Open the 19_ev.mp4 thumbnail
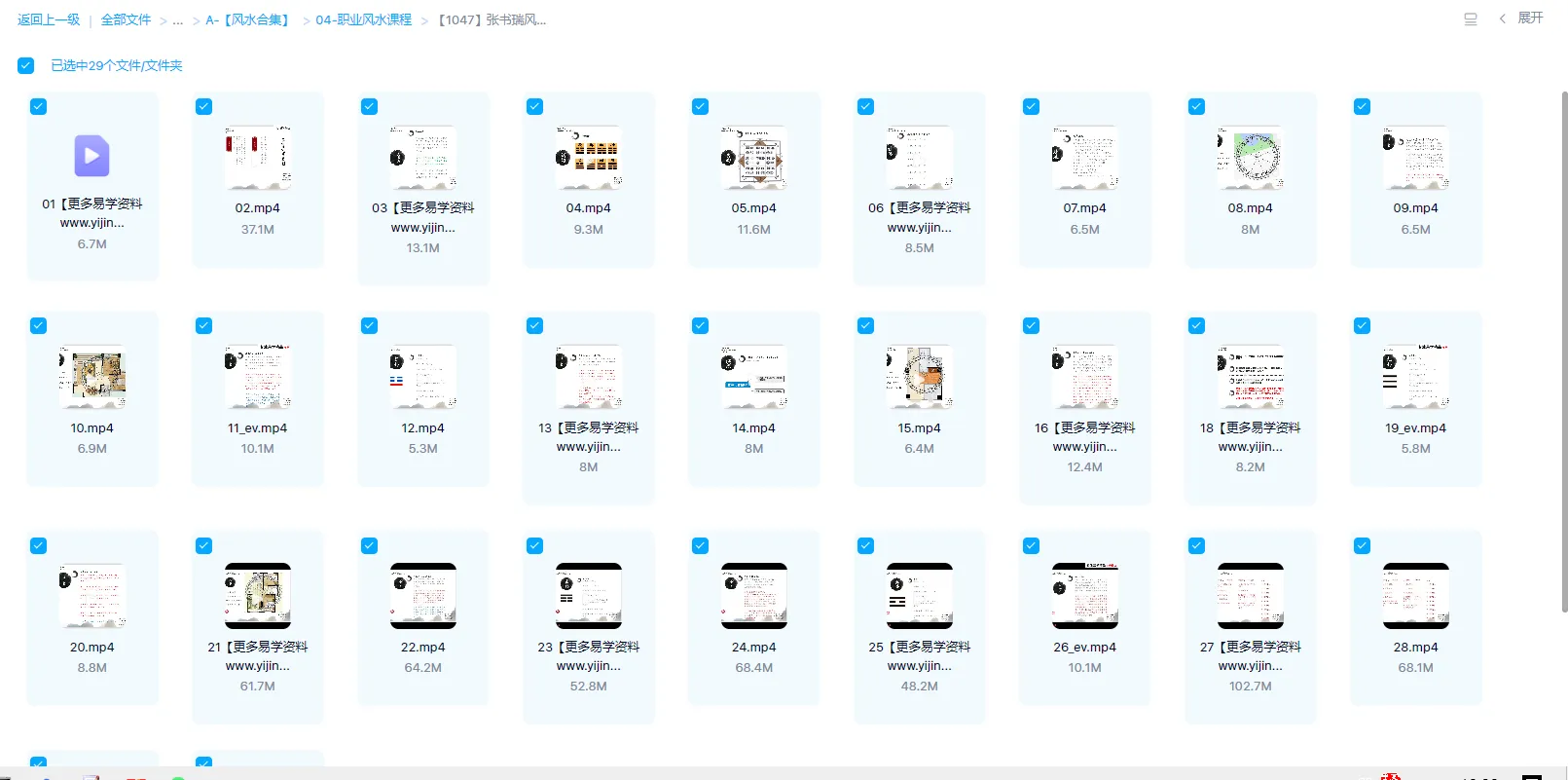This screenshot has height=780, width=1568. pos(1416,377)
